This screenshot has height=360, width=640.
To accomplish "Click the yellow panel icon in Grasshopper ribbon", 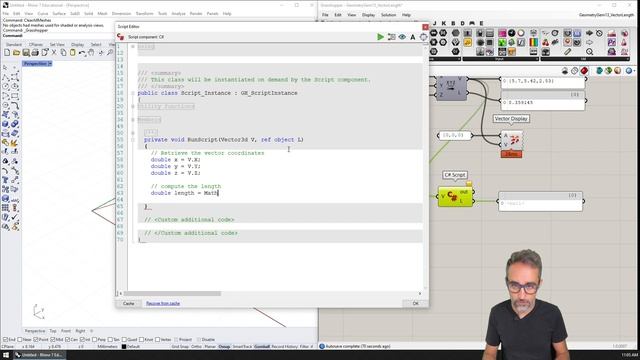I will click(x=468, y=42).
